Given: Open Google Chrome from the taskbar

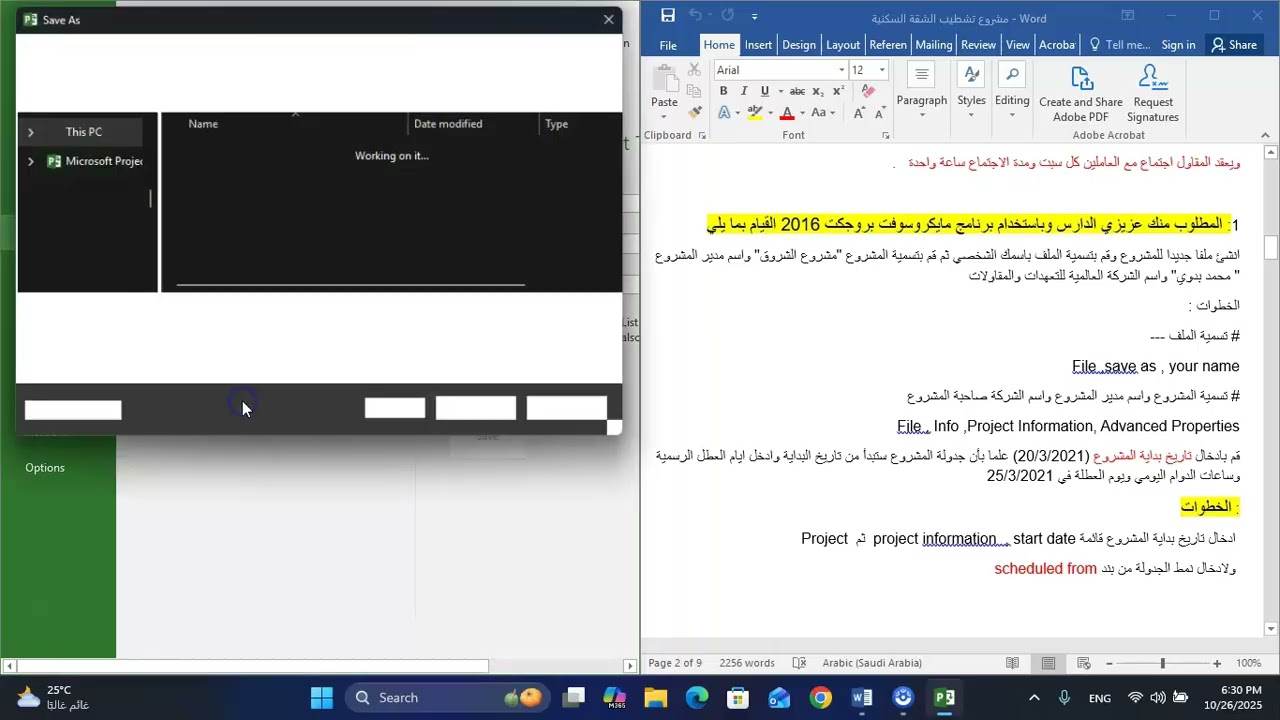Looking at the screenshot, I should click(x=820, y=698).
